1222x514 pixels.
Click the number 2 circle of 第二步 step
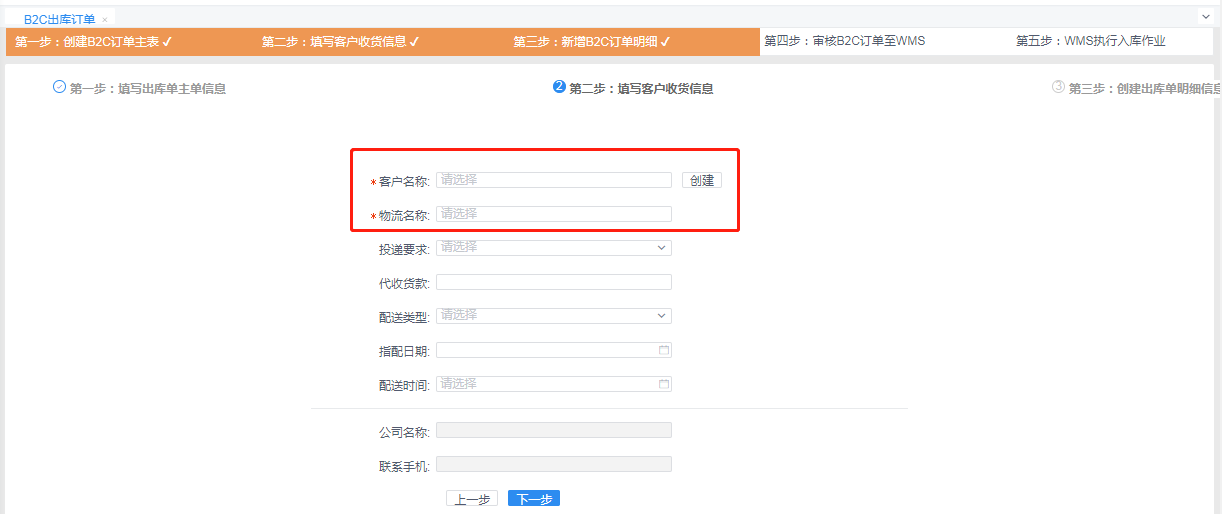pos(559,87)
